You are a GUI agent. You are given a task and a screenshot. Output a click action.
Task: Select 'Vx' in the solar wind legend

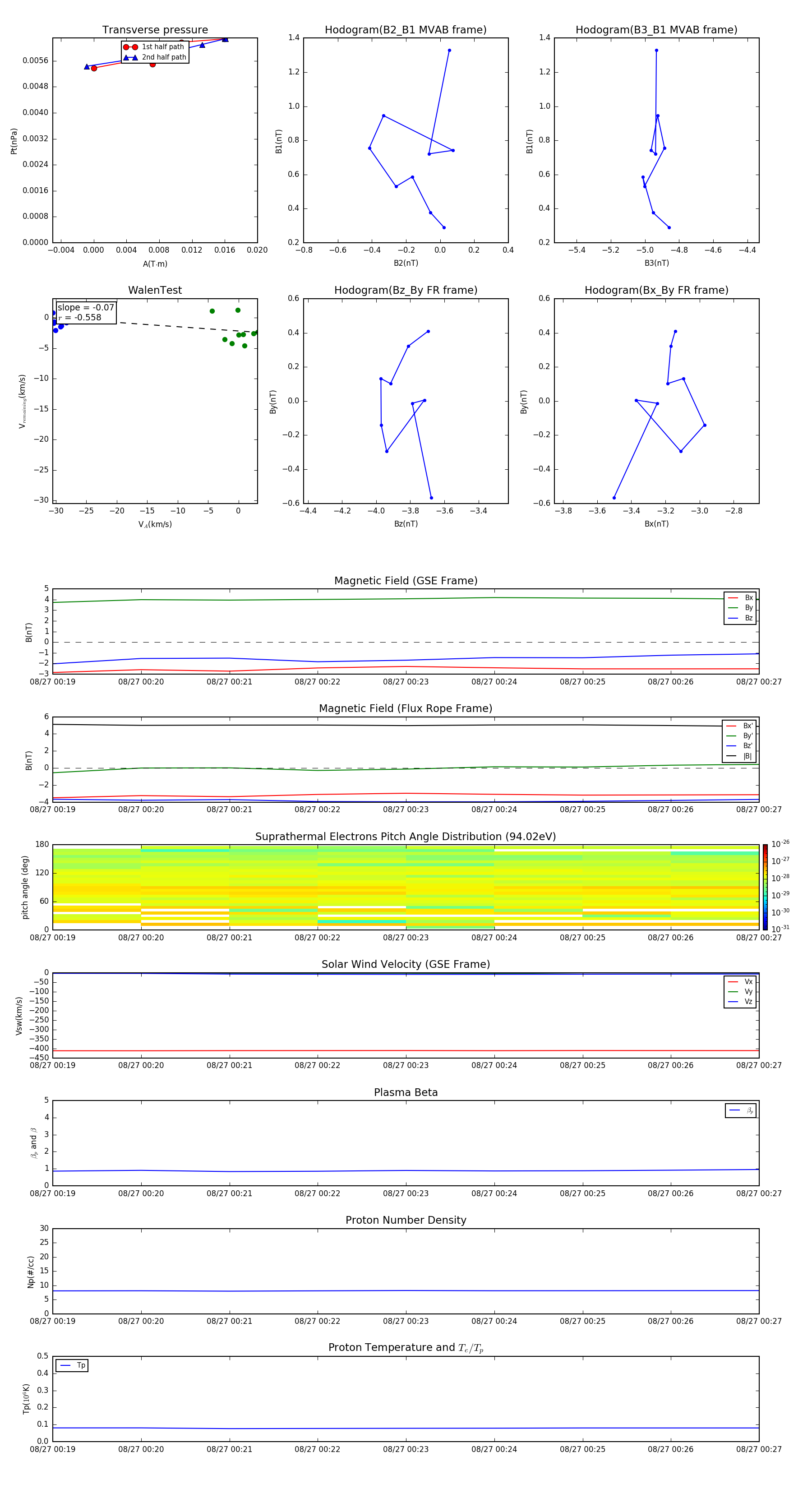click(740, 981)
